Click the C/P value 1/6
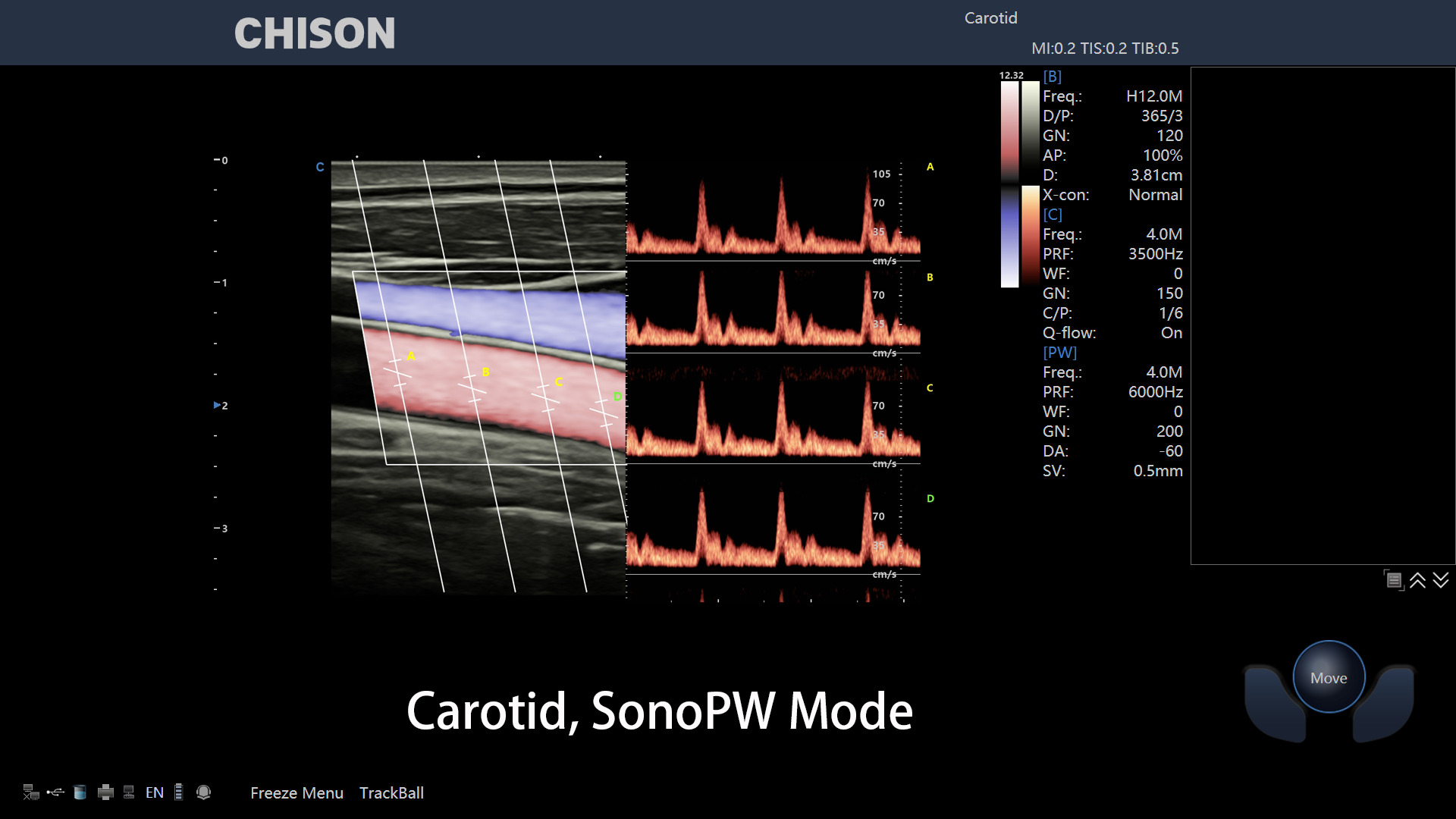This screenshot has width=1456, height=819. coord(1171,313)
